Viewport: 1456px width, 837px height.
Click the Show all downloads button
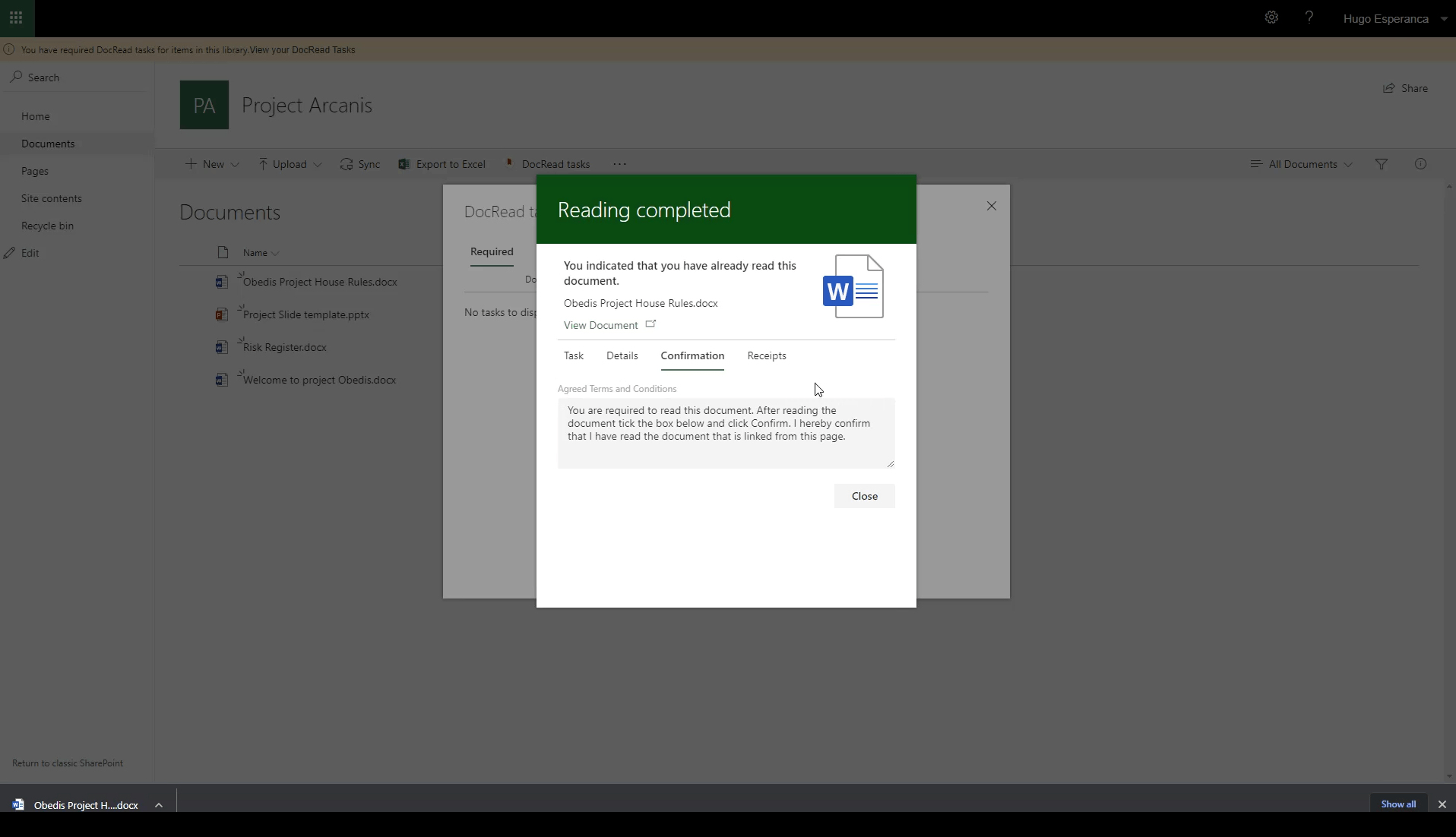pos(1398,804)
